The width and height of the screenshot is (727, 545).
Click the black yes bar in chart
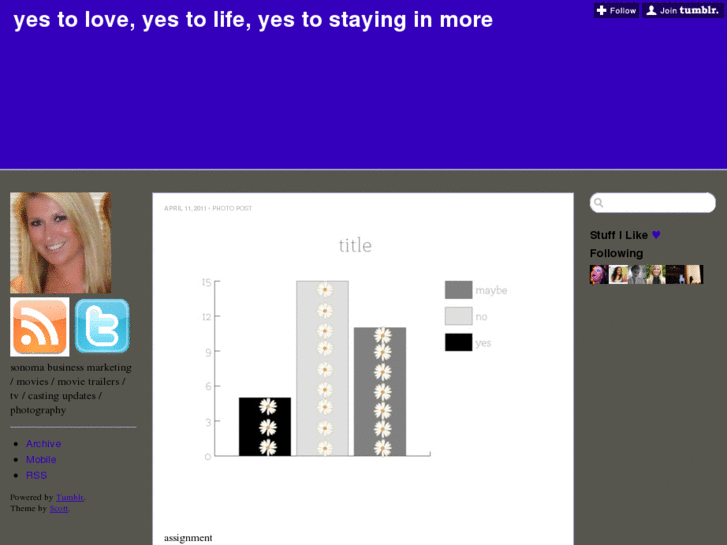tap(265, 427)
